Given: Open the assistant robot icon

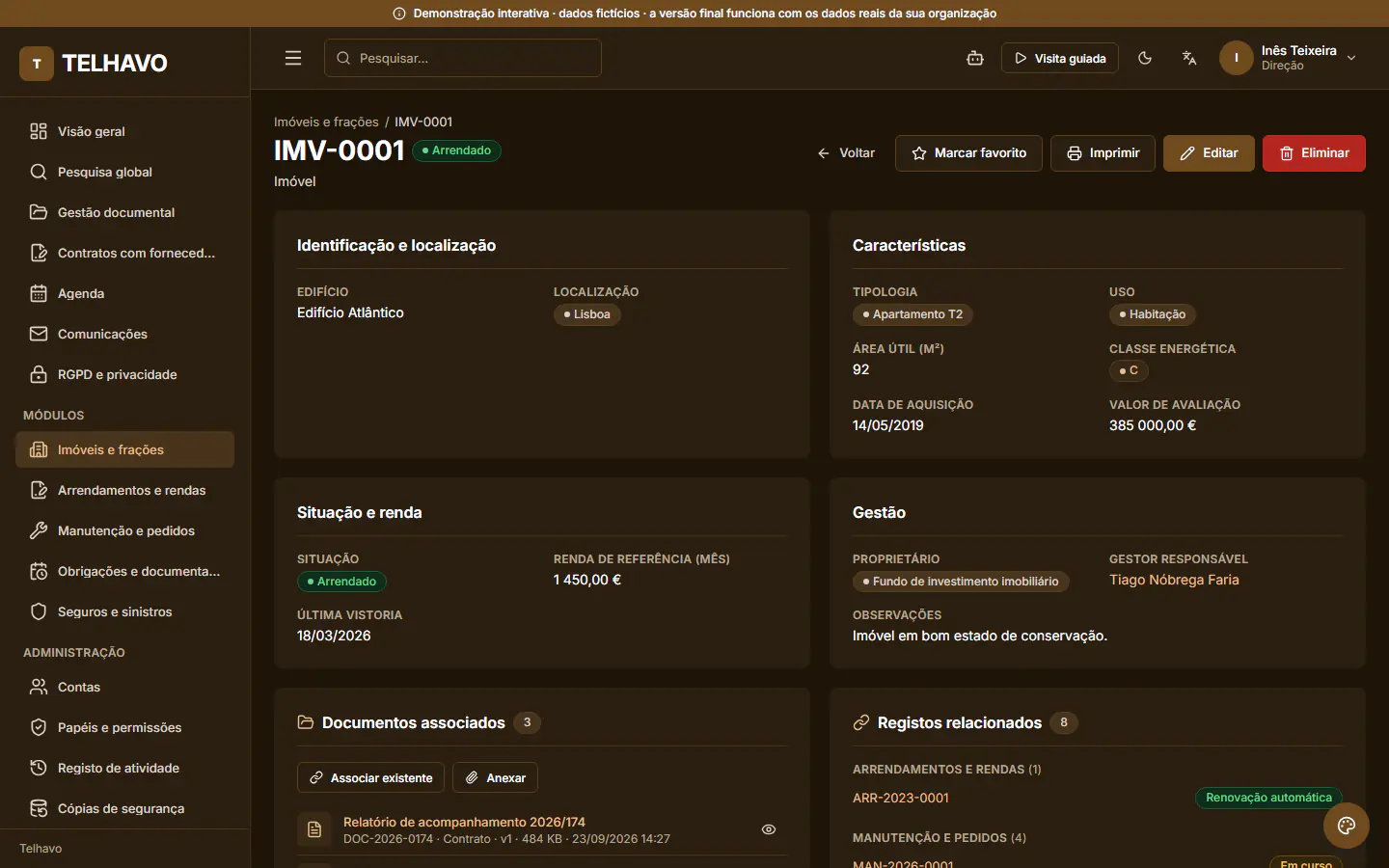Looking at the screenshot, I should pos(975,58).
